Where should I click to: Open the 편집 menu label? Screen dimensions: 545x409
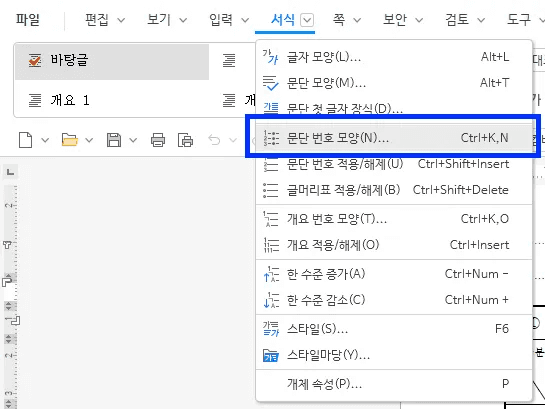pyautogui.click(x=97, y=19)
